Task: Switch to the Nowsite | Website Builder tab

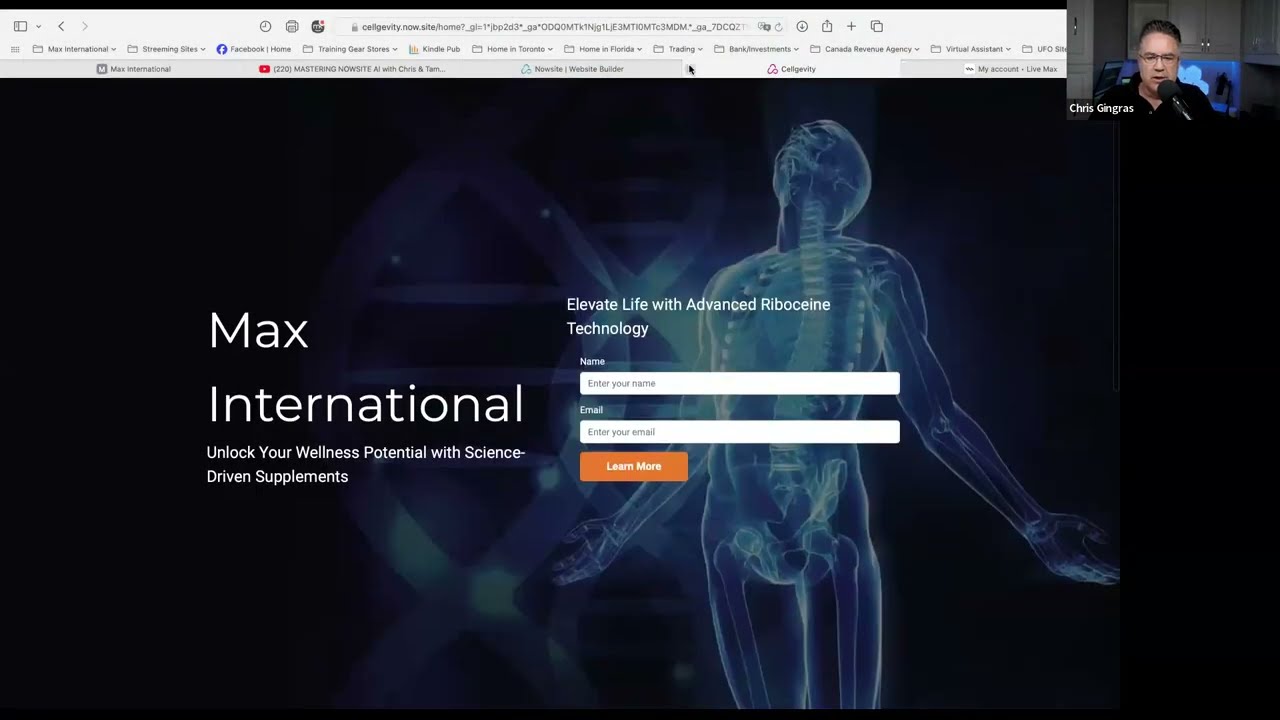Action: [x=572, y=69]
